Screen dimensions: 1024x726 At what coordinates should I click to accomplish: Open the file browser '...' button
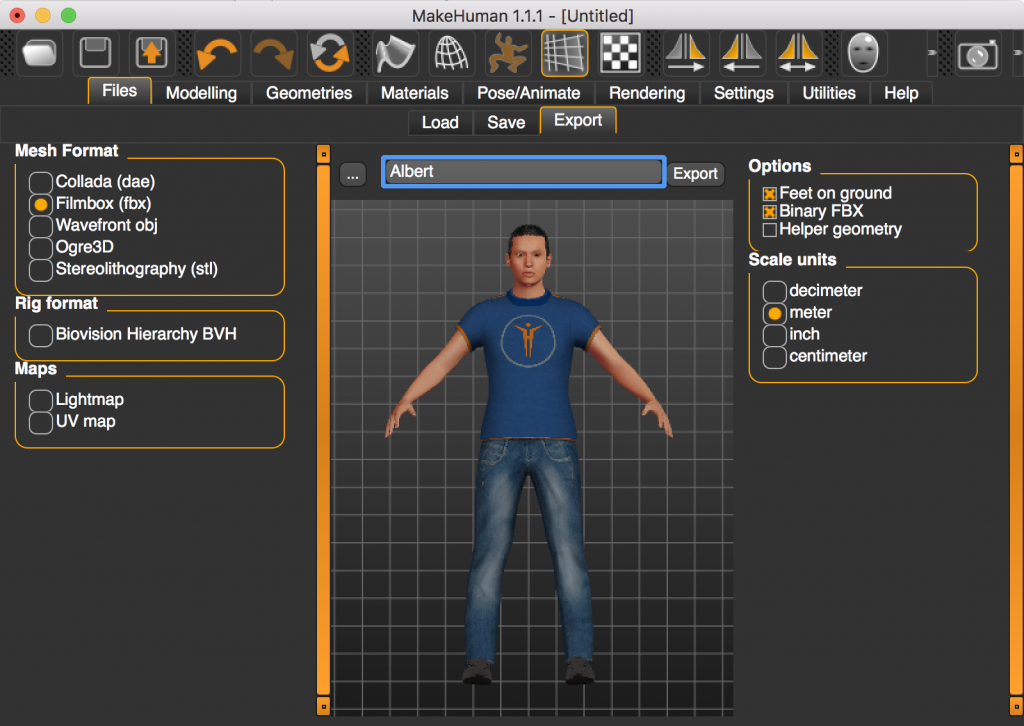tap(352, 174)
